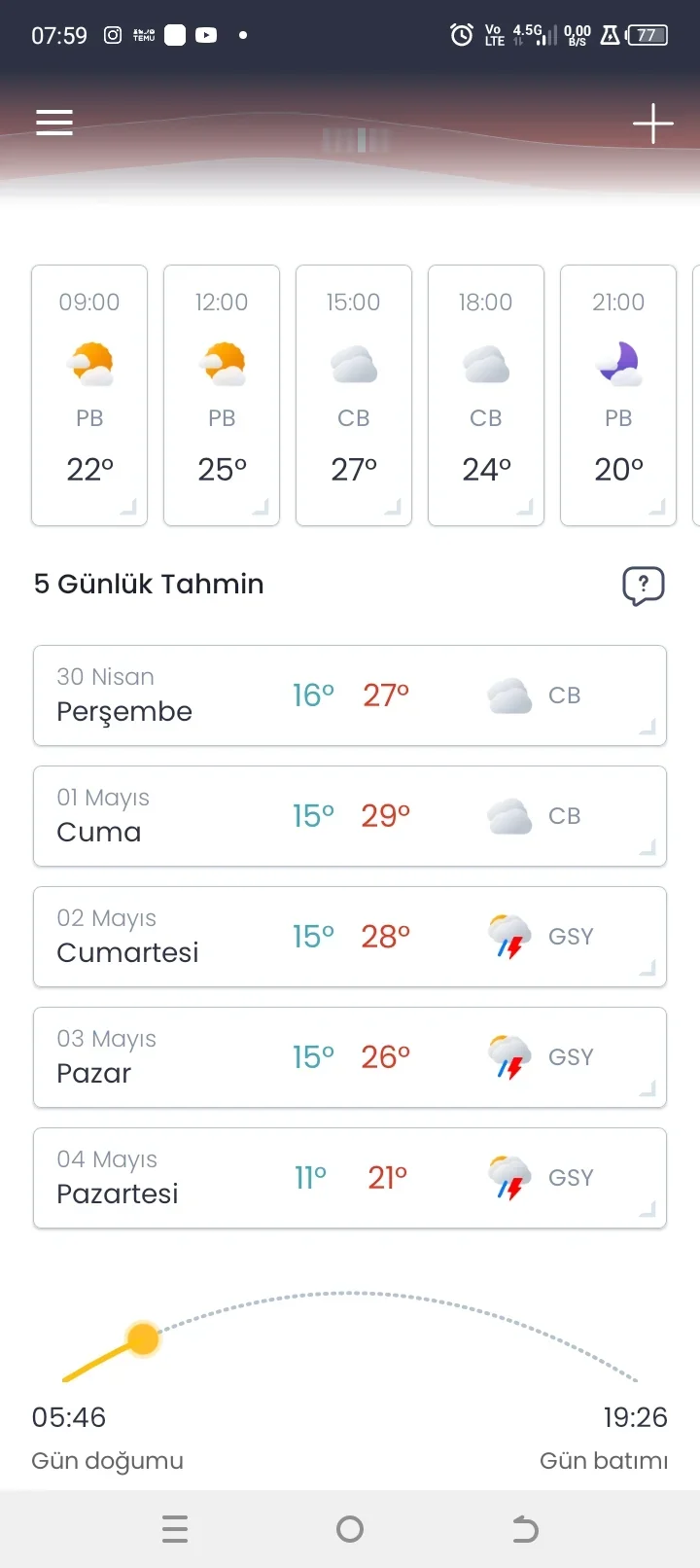
Task: Tap the cloud icon for Perşembe
Action: pos(509,695)
